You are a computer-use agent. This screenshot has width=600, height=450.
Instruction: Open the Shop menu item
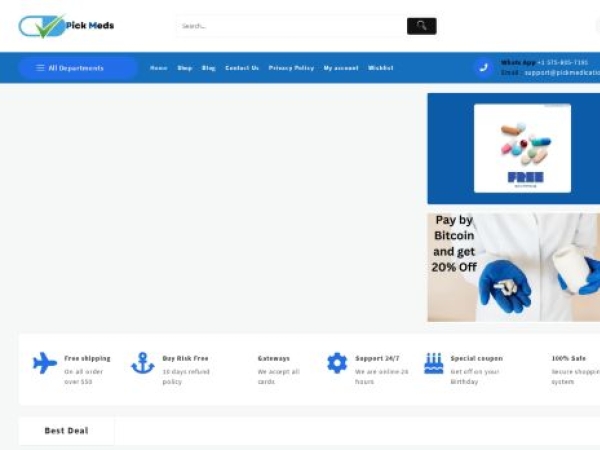coord(184,68)
